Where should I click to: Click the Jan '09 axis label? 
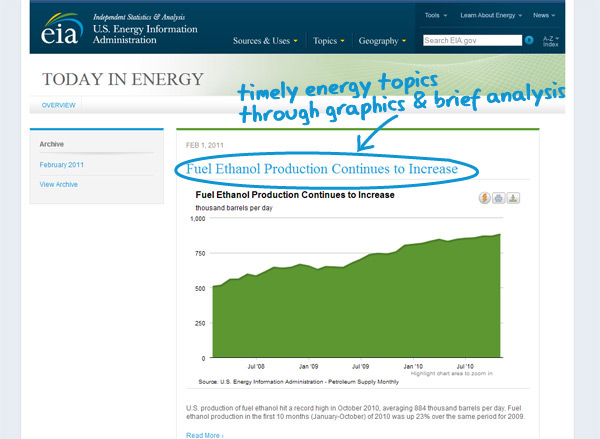308,366
